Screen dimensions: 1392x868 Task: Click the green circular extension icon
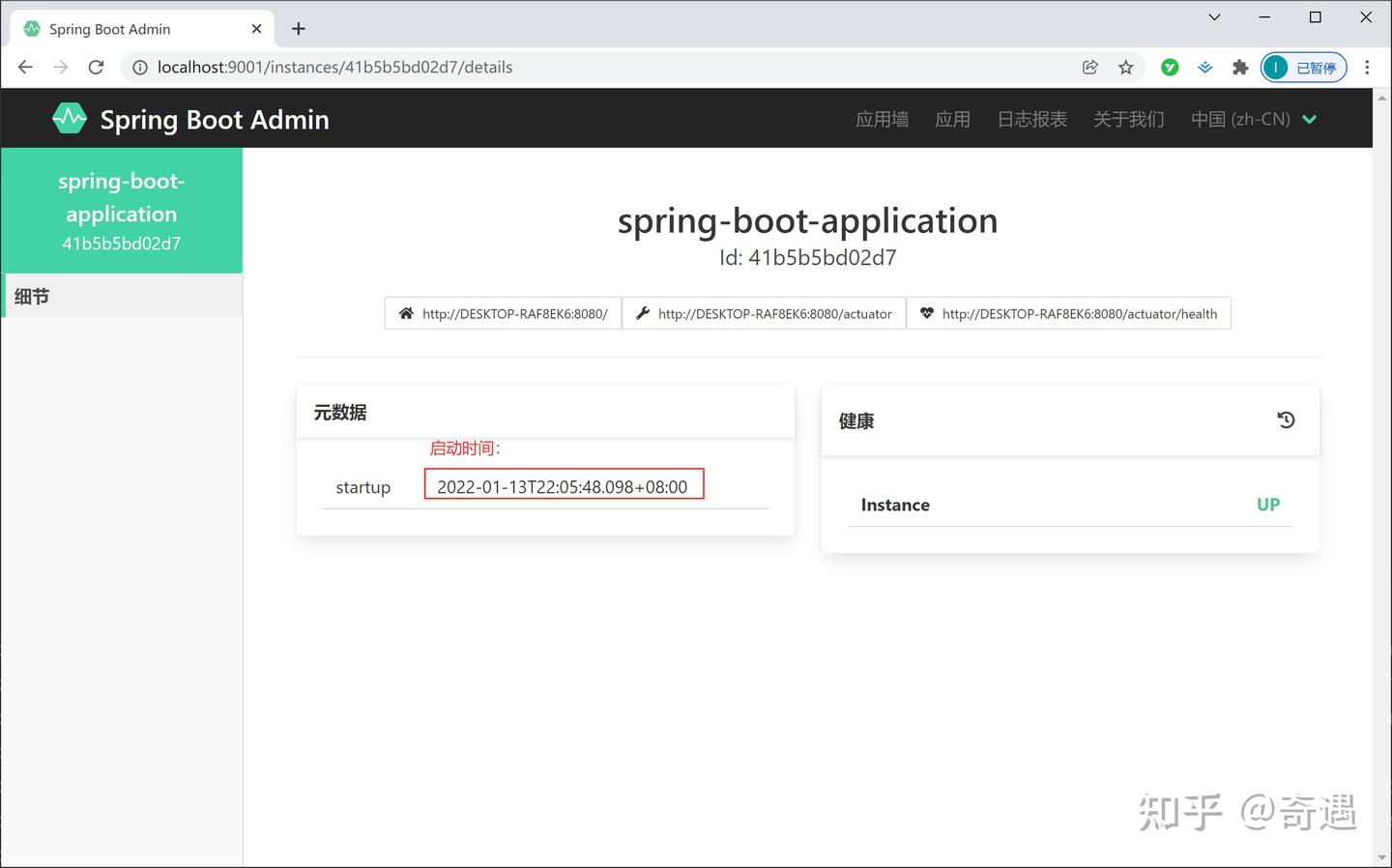tap(1170, 67)
